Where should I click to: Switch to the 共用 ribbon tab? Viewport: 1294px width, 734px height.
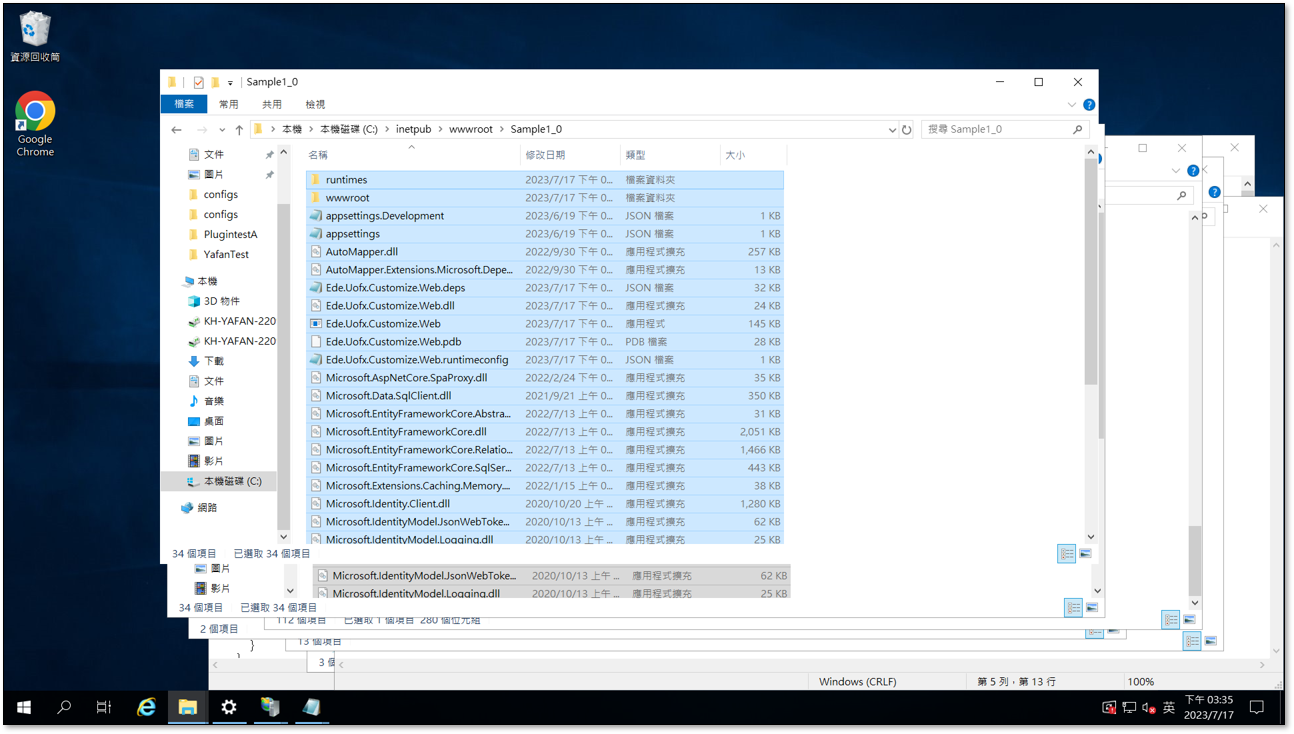tap(272, 104)
